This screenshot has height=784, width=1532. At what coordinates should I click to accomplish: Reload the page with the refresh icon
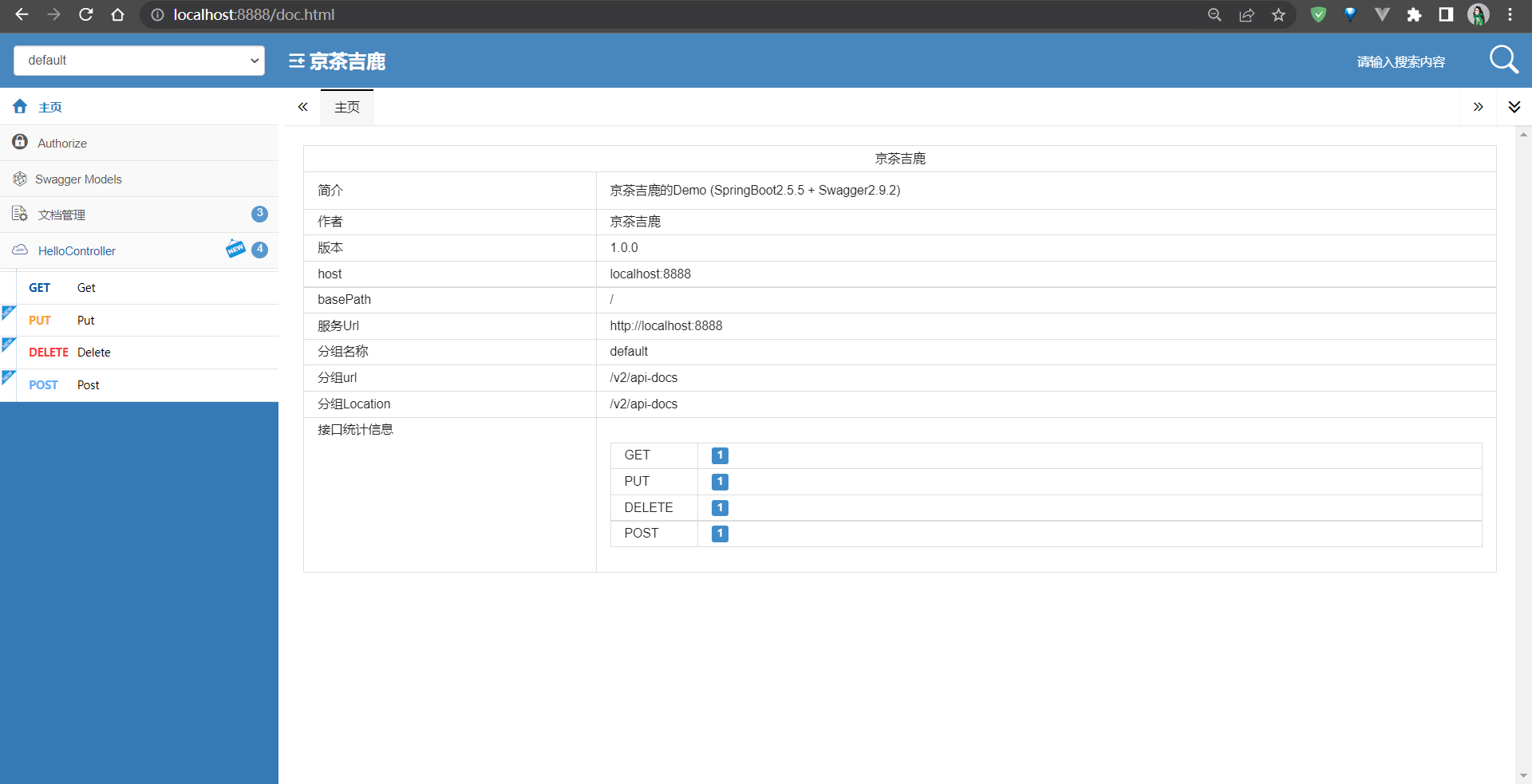(86, 14)
